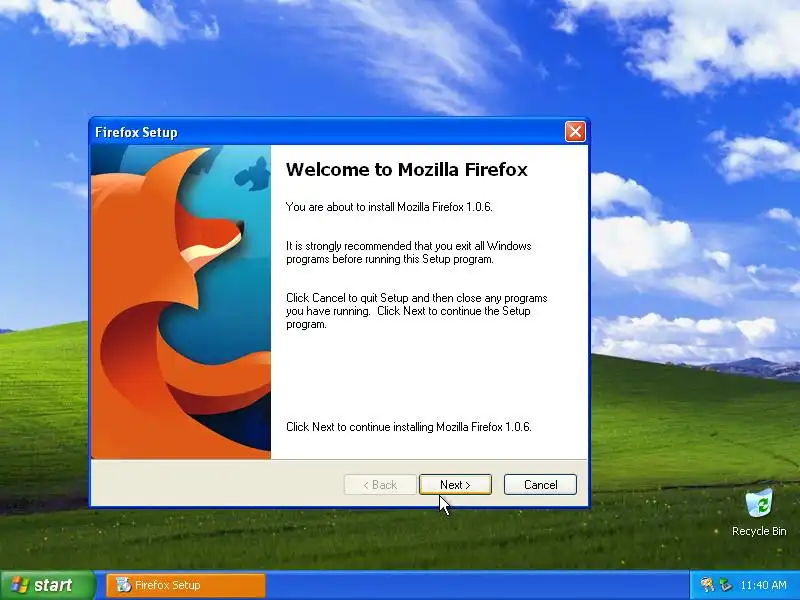Close the Firefox Setup dialog
Viewport: 800px width, 600px height.
[x=575, y=132]
